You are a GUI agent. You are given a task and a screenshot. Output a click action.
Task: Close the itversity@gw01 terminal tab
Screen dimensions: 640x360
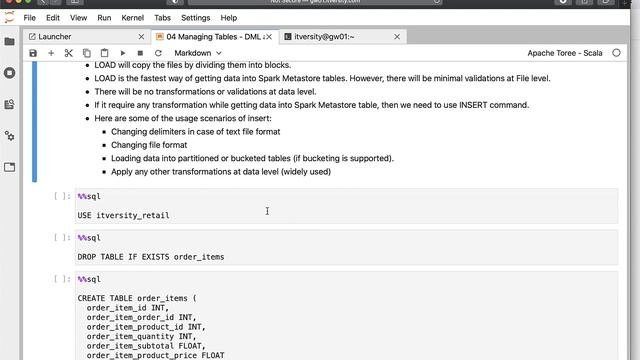397,37
